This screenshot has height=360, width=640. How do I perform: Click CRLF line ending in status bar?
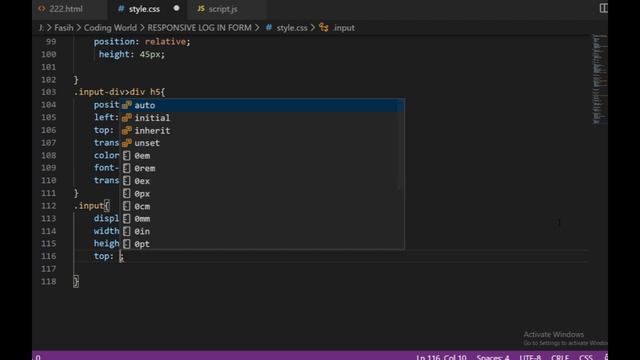click(x=560, y=357)
